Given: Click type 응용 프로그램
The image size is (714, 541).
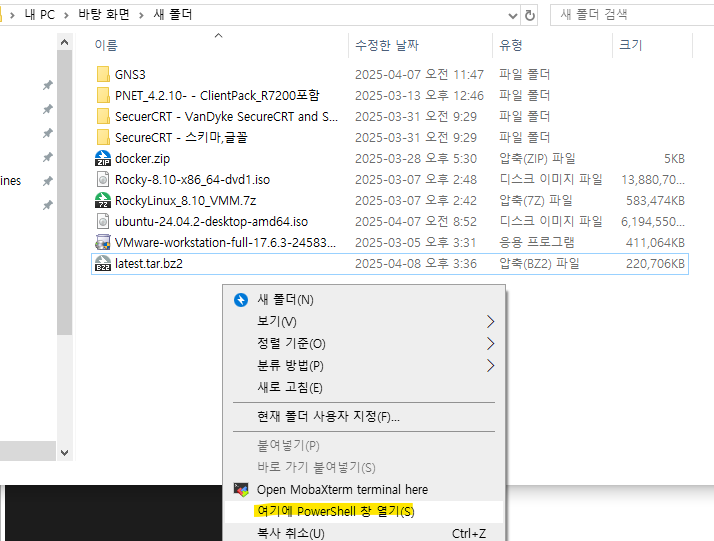Looking at the screenshot, I should point(536,243).
